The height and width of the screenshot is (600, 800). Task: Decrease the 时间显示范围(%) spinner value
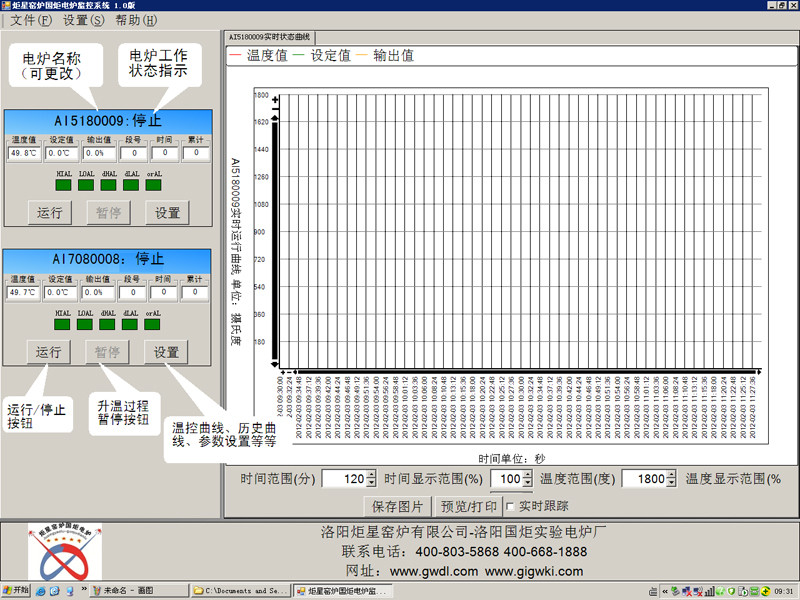(x=528, y=484)
